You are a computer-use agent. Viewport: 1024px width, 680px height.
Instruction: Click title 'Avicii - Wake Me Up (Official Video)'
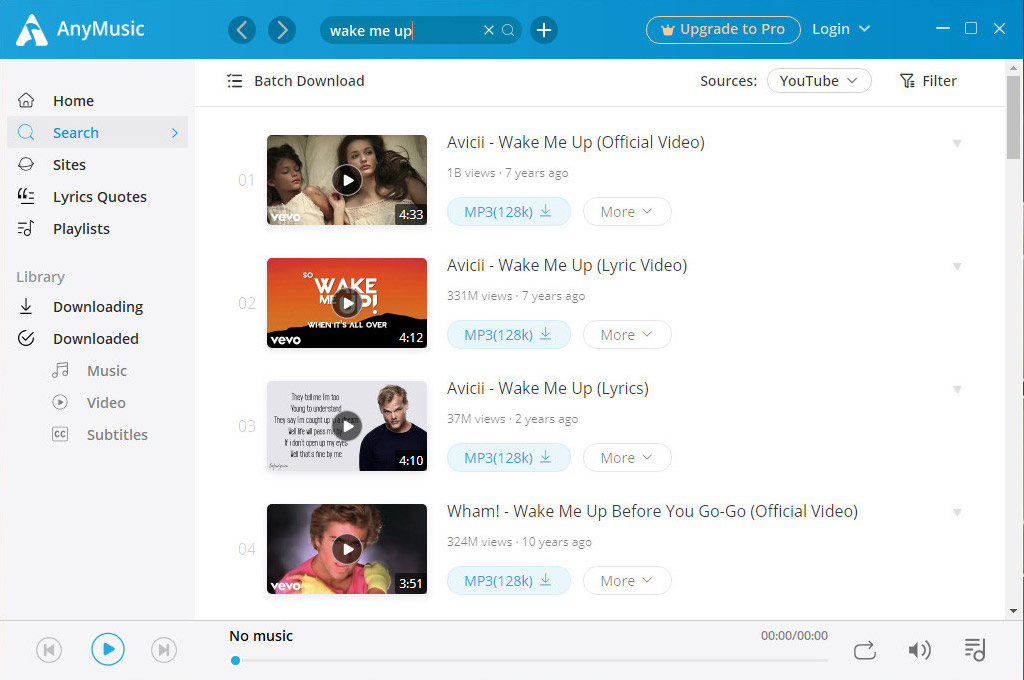point(575,142)
